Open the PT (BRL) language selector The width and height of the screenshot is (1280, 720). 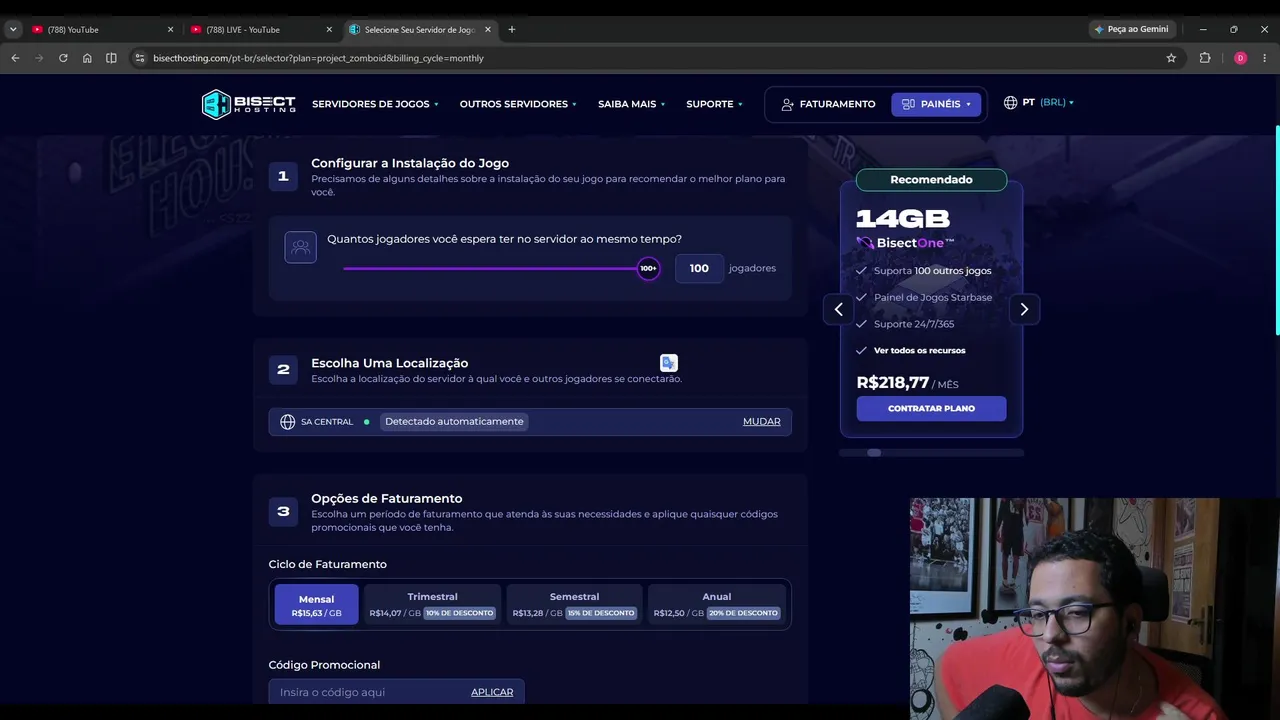(x=1039, y=102)
